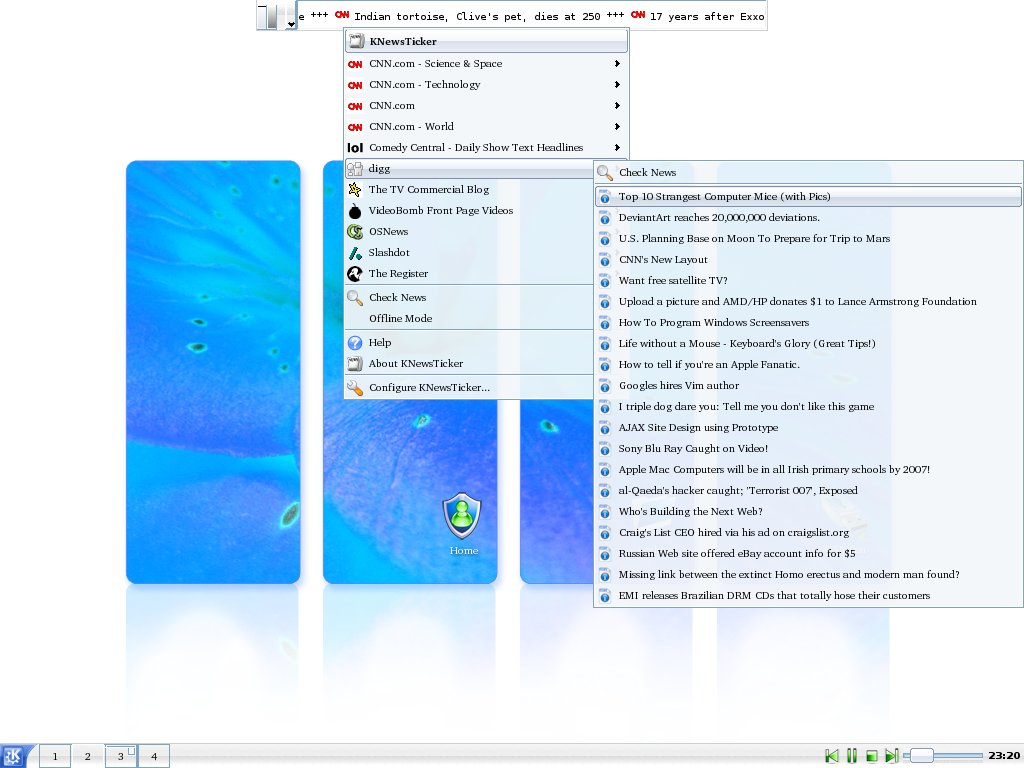This screenshot has width=1024, height=768.
Task: Switch to virtual desktop 1
Action: point(55,756)
